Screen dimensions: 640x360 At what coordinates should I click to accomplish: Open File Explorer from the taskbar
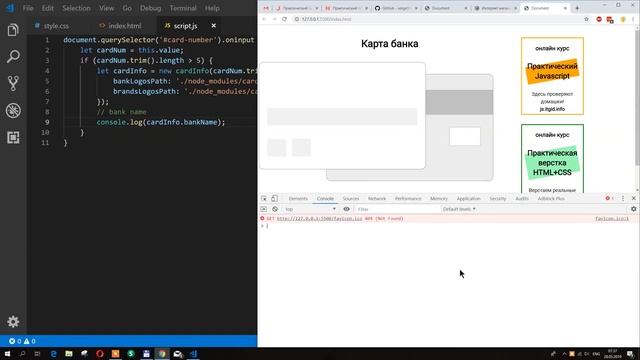click(69, 354)
